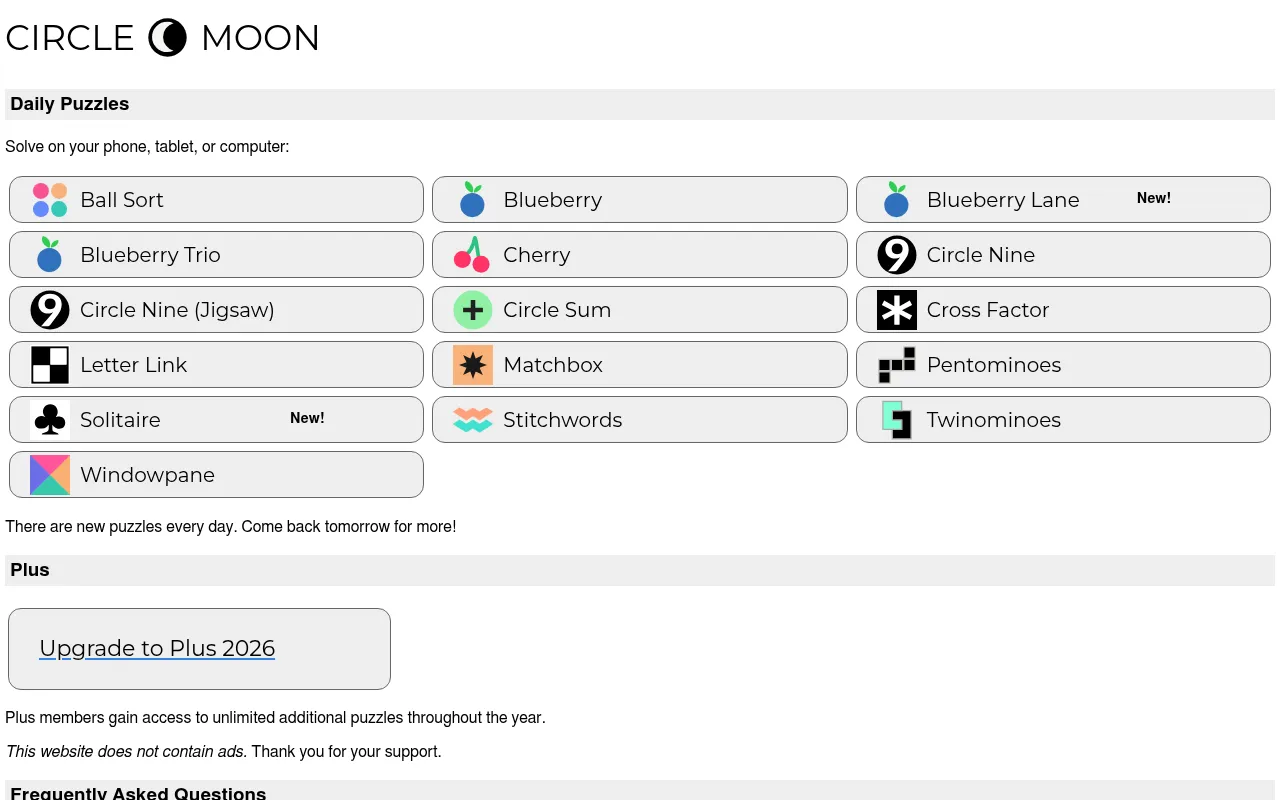1280x800 pixels.
Task: Click the crescent moon logo icon
Action: [x=168, y=38]
